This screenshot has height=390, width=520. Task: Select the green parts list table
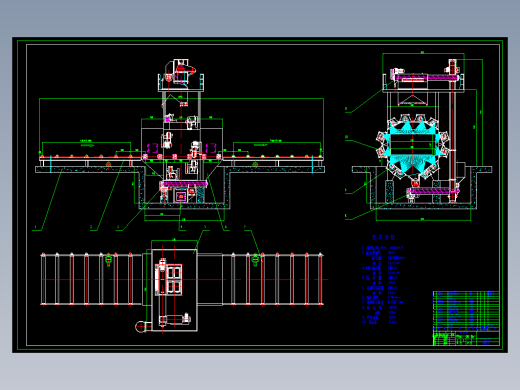pos(466,311)
